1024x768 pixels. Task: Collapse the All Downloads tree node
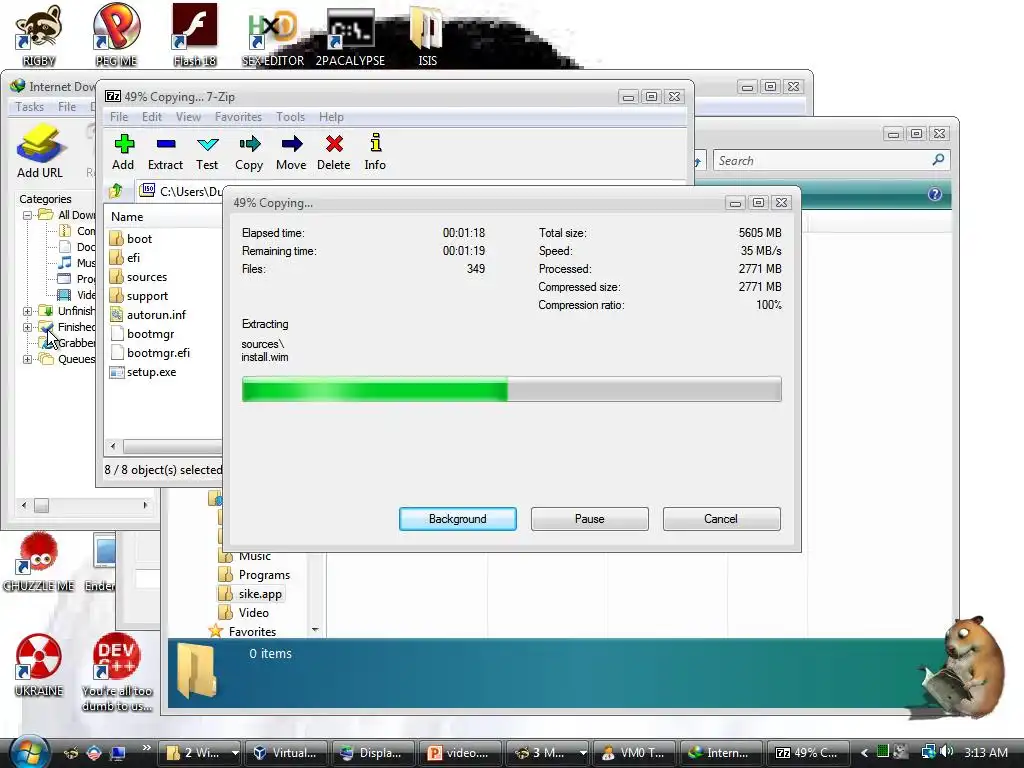click(x=27, y=215)
